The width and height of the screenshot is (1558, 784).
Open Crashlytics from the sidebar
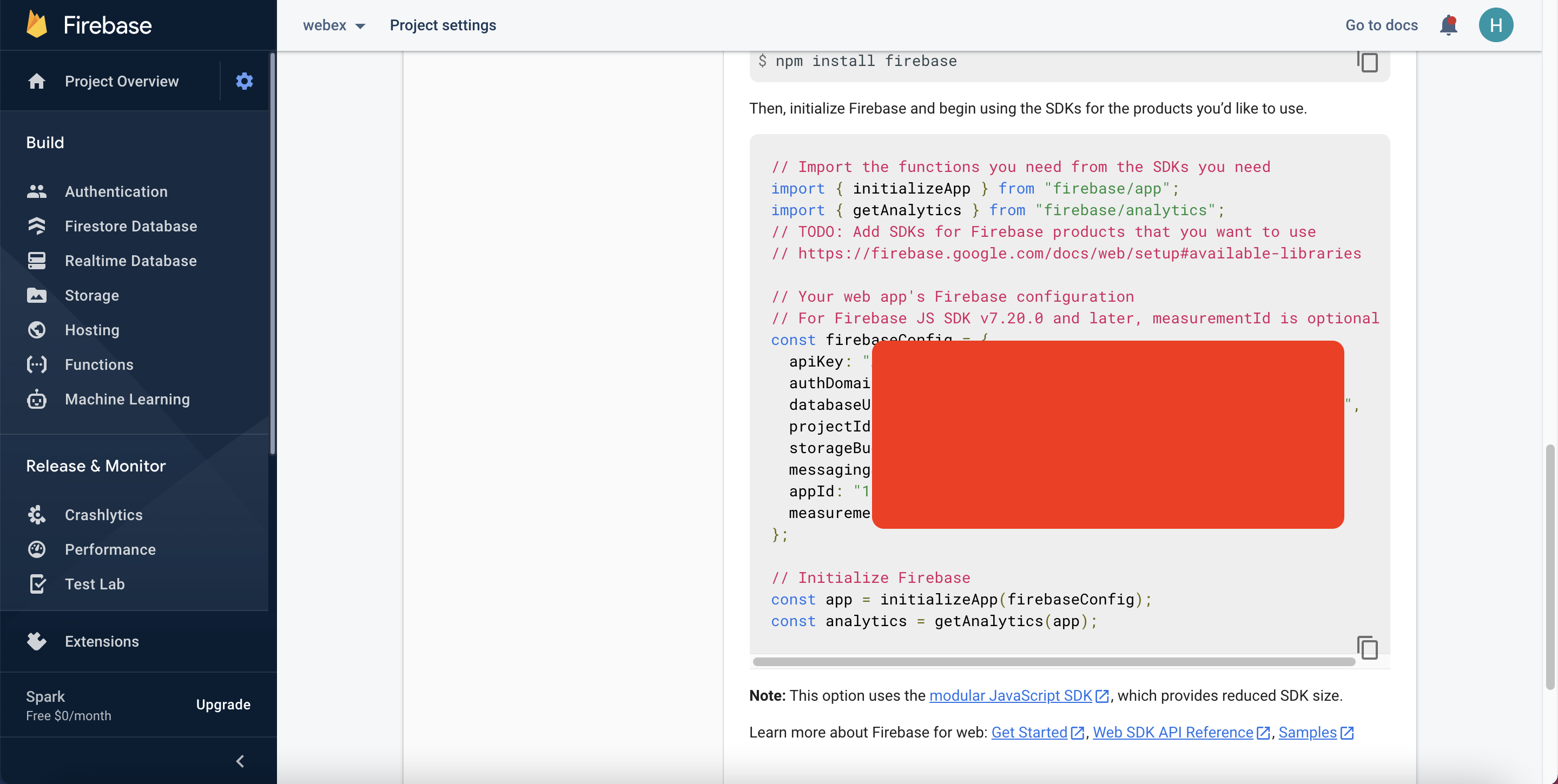103,515
